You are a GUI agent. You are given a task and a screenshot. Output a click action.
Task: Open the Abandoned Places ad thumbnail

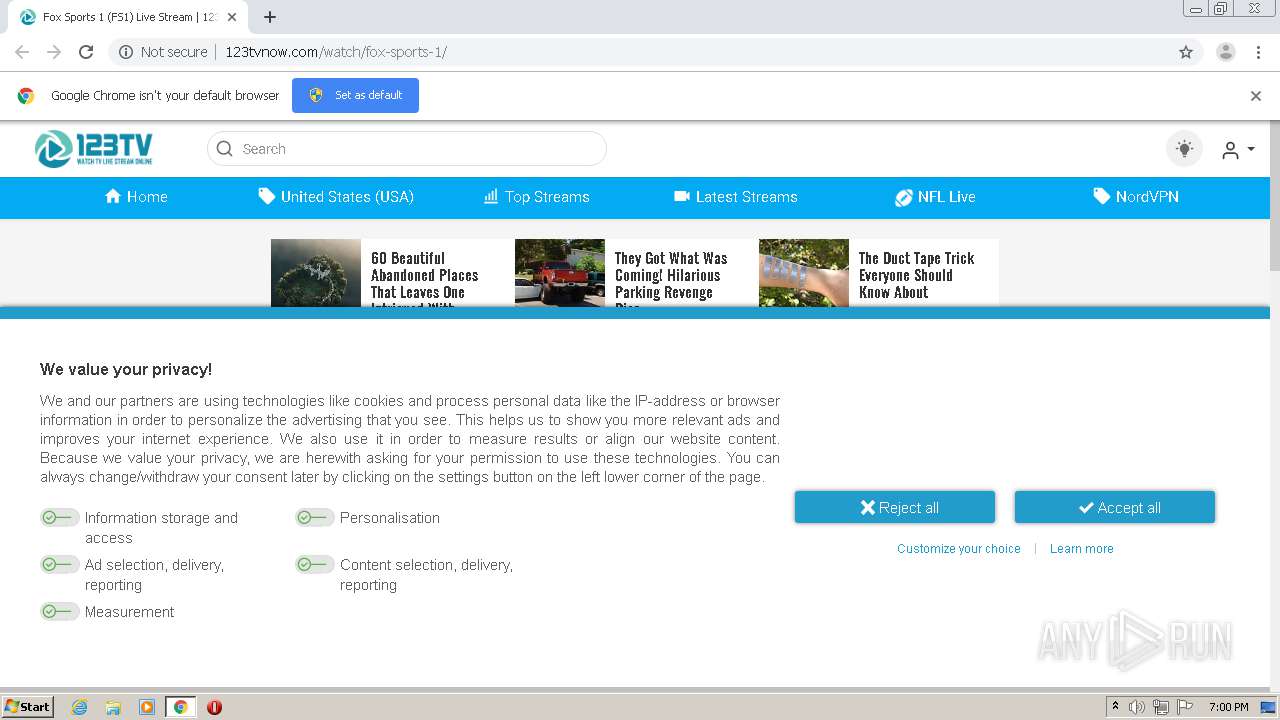316,273
